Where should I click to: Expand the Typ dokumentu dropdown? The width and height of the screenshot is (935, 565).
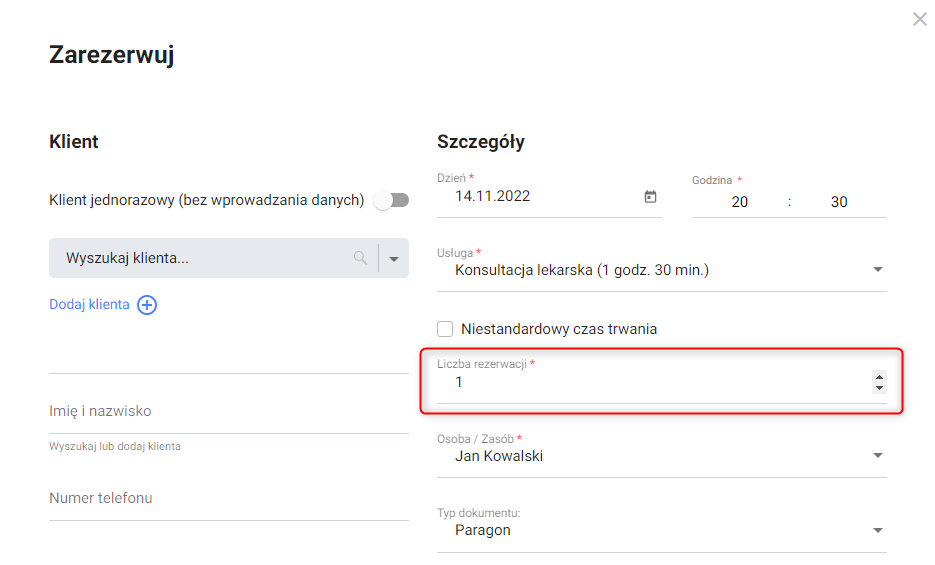click(877, 530)
